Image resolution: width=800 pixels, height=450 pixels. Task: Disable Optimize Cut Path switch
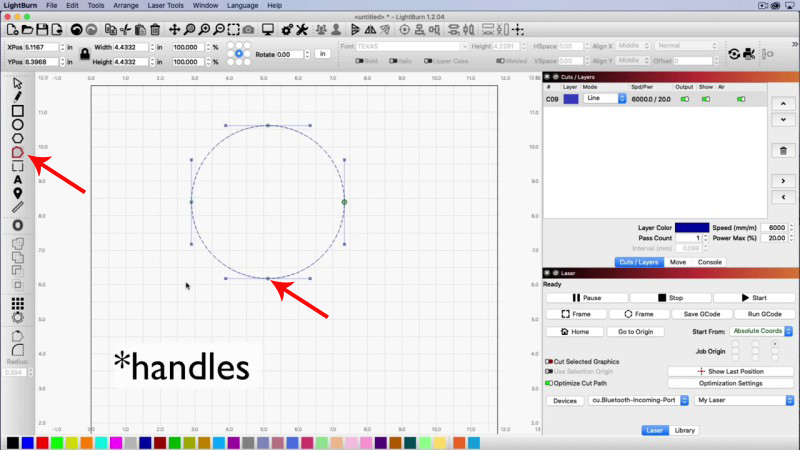[549, 382]
